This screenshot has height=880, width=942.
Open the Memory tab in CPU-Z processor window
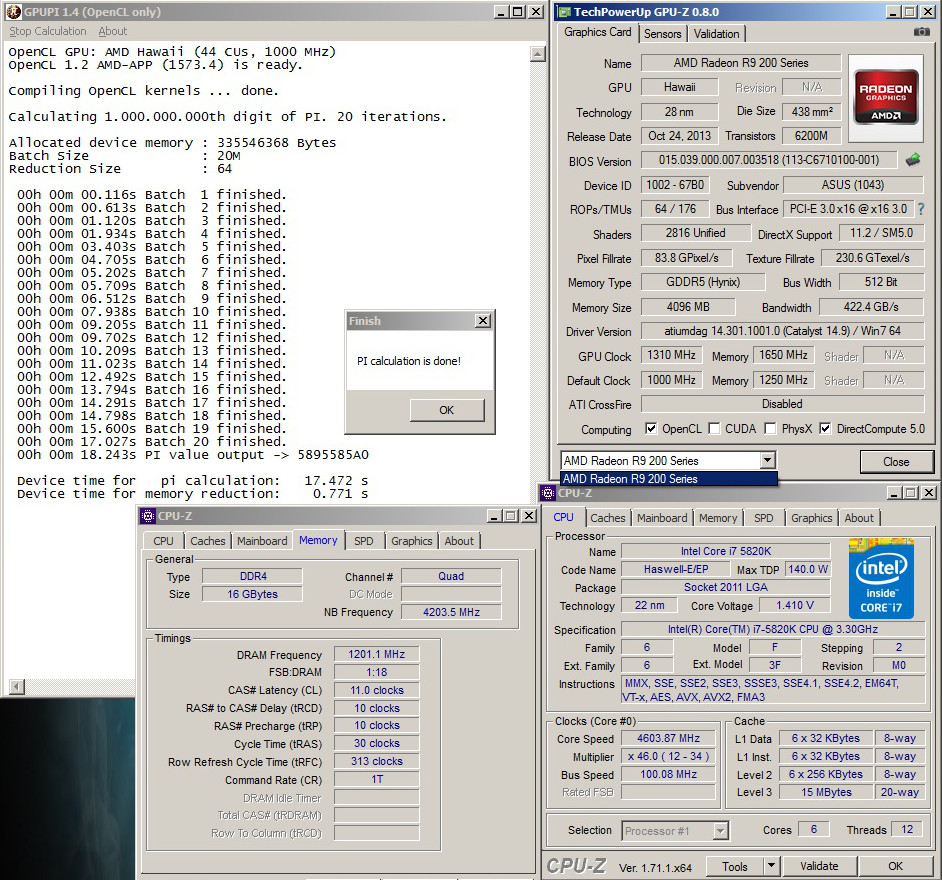tap(717, 518)
